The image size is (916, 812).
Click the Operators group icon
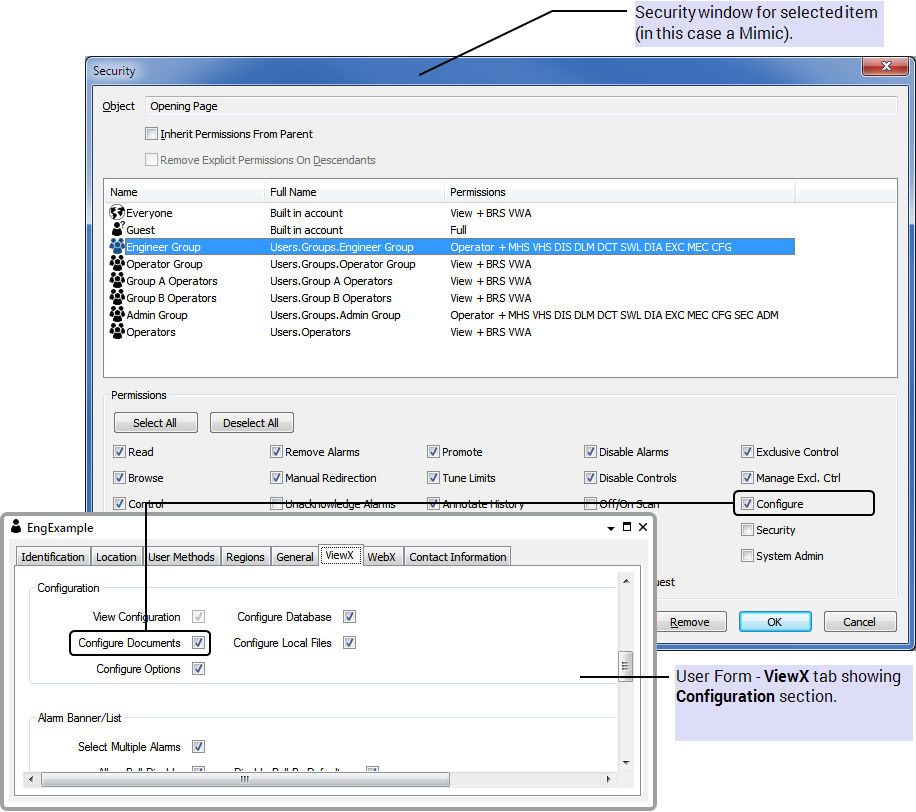tap(117, 331)
